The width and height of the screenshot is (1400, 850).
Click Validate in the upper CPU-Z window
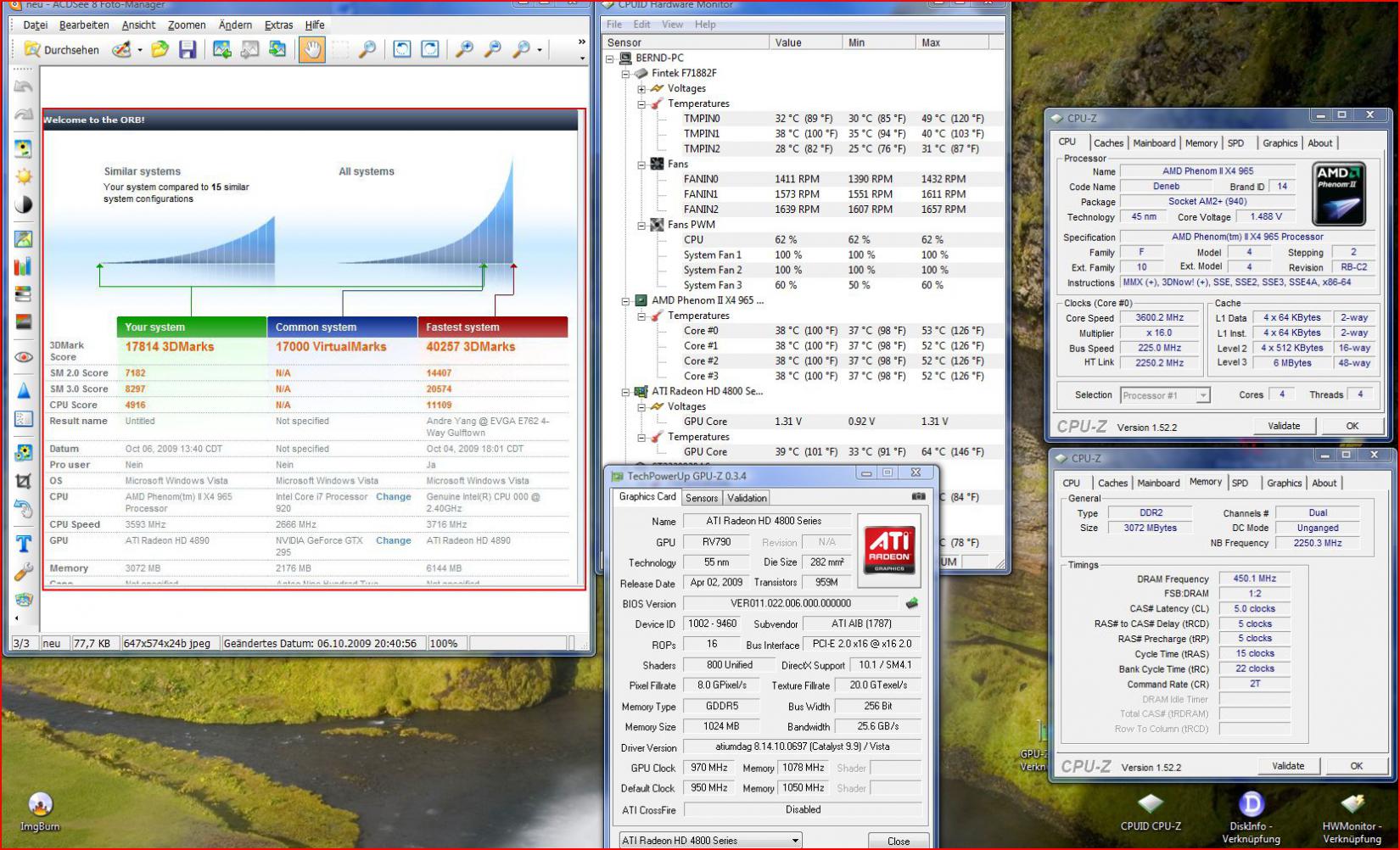(x=1284, y=426)
